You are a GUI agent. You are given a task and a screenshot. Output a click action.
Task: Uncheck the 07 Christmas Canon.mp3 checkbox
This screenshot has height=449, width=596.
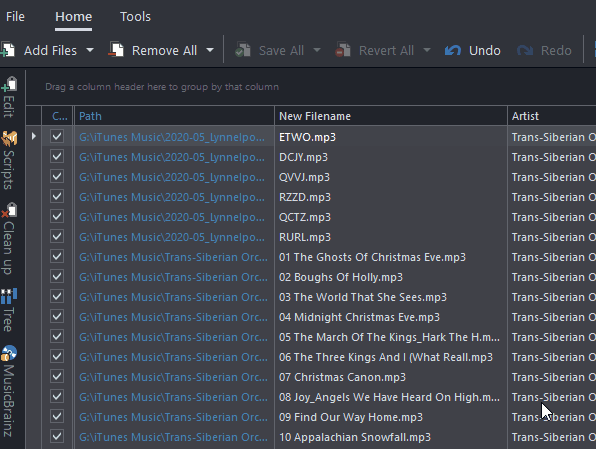(x=57, y=376)
